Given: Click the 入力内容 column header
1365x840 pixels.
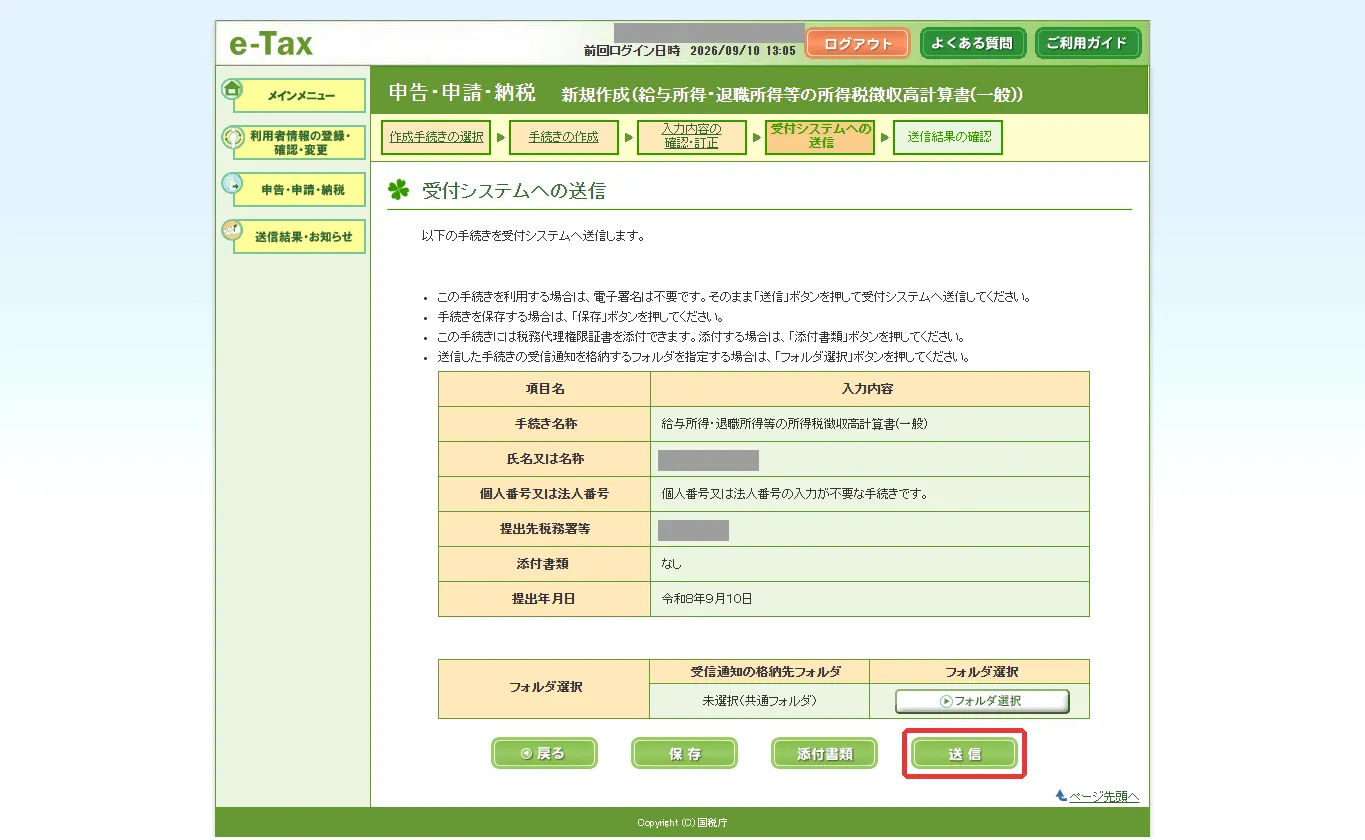Looking at the screenshot, I should click(870, 389).
